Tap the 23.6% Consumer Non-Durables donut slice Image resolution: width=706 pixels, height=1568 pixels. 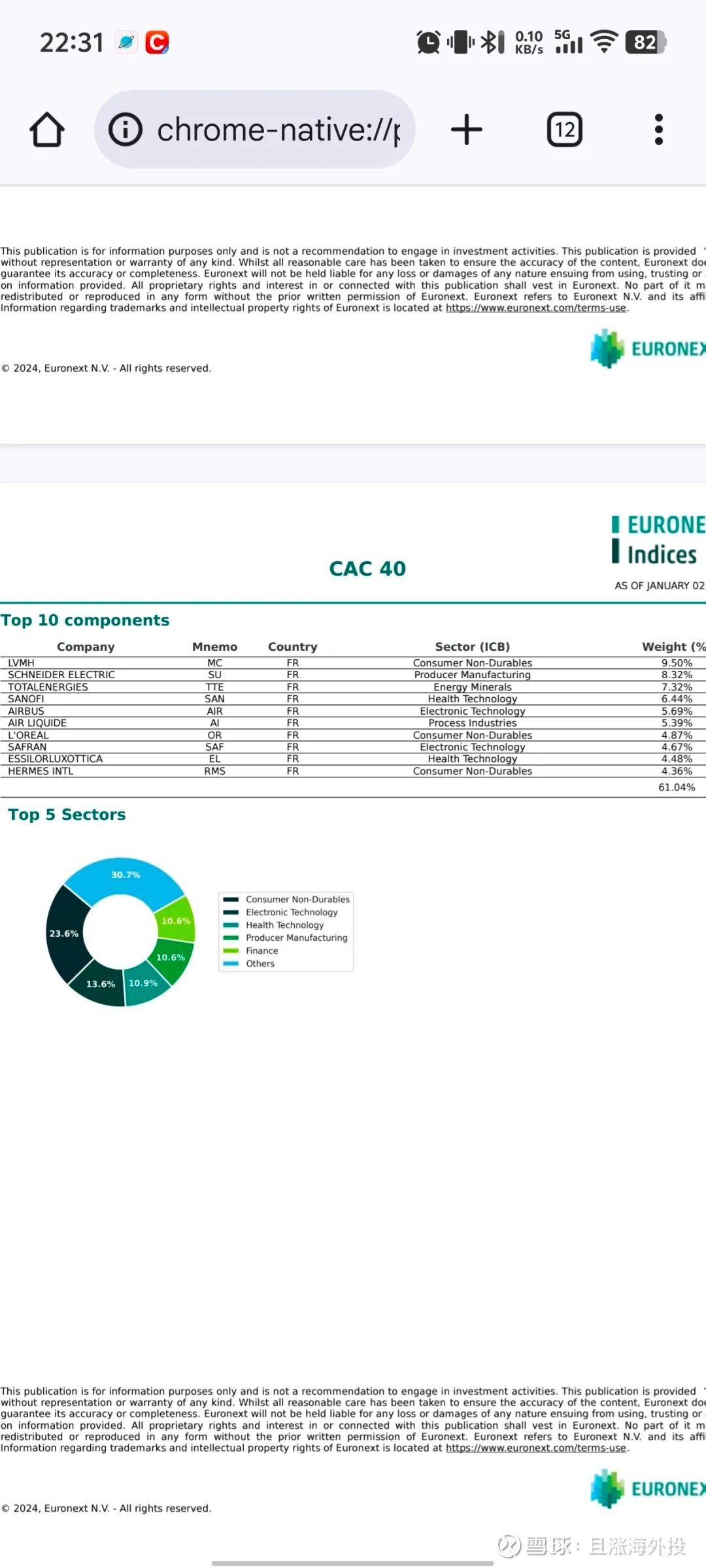[x=64, y=934]
